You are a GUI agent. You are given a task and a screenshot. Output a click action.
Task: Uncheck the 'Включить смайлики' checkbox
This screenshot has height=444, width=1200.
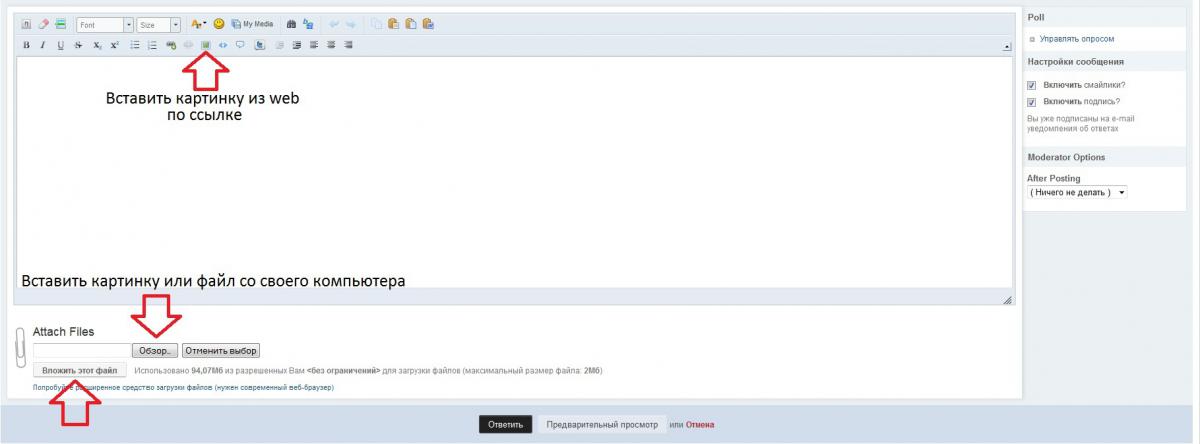coord(1031,85)
